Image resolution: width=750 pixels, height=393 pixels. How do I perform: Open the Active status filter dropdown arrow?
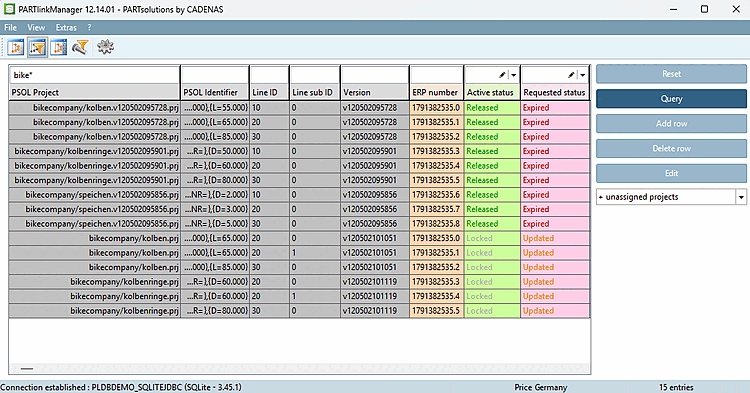coord(514,75)
